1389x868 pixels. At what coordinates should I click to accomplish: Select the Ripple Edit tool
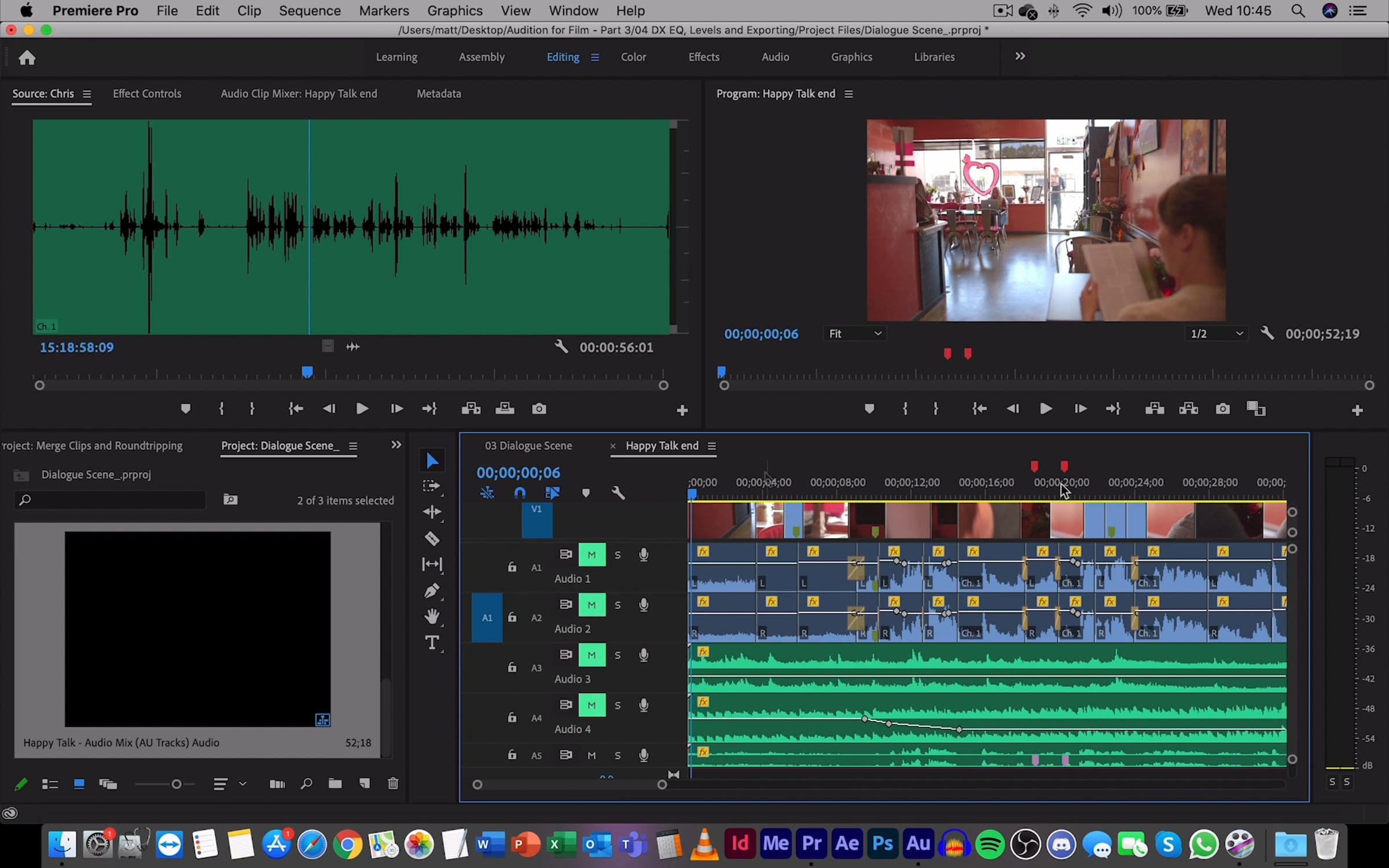[432, 512]
